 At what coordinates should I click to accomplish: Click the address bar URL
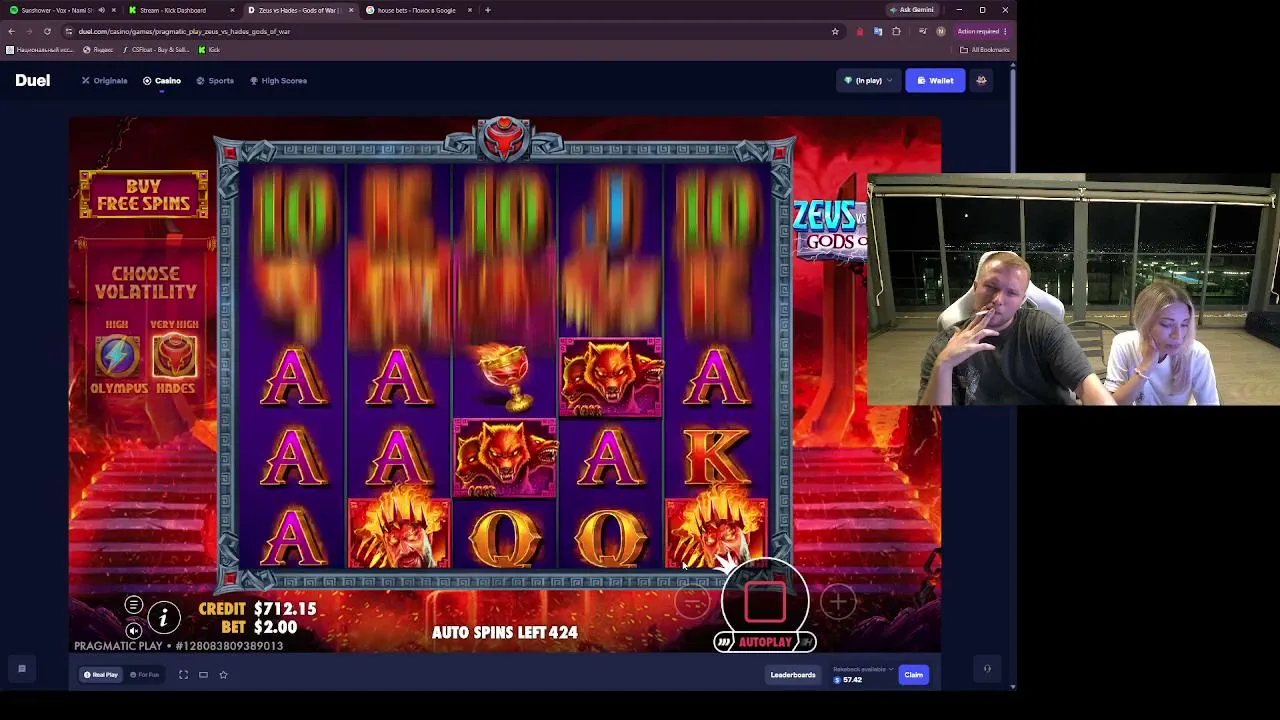pyautogui.click(x=184, y=31)
